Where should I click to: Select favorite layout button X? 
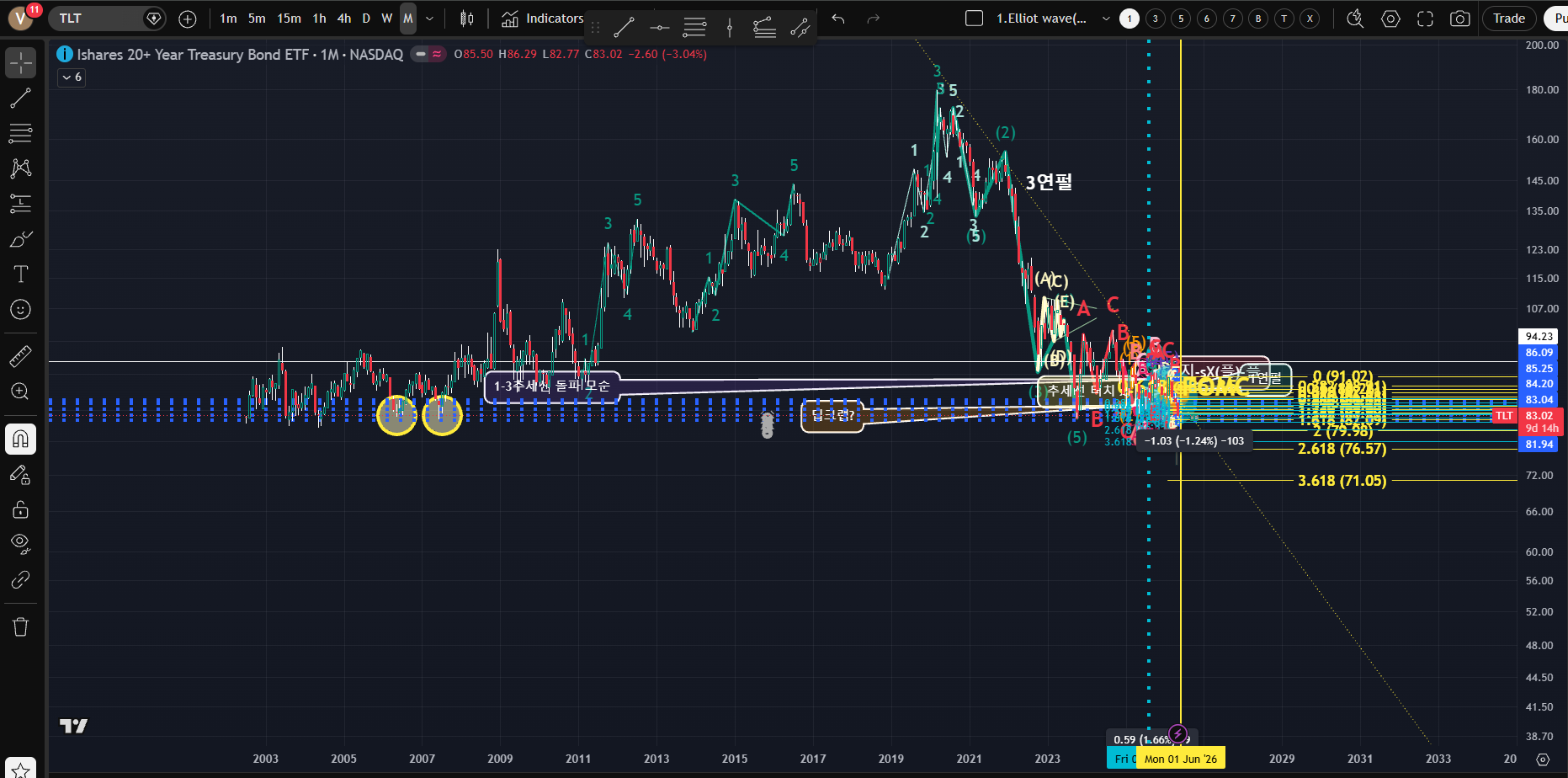[1310, 19]
